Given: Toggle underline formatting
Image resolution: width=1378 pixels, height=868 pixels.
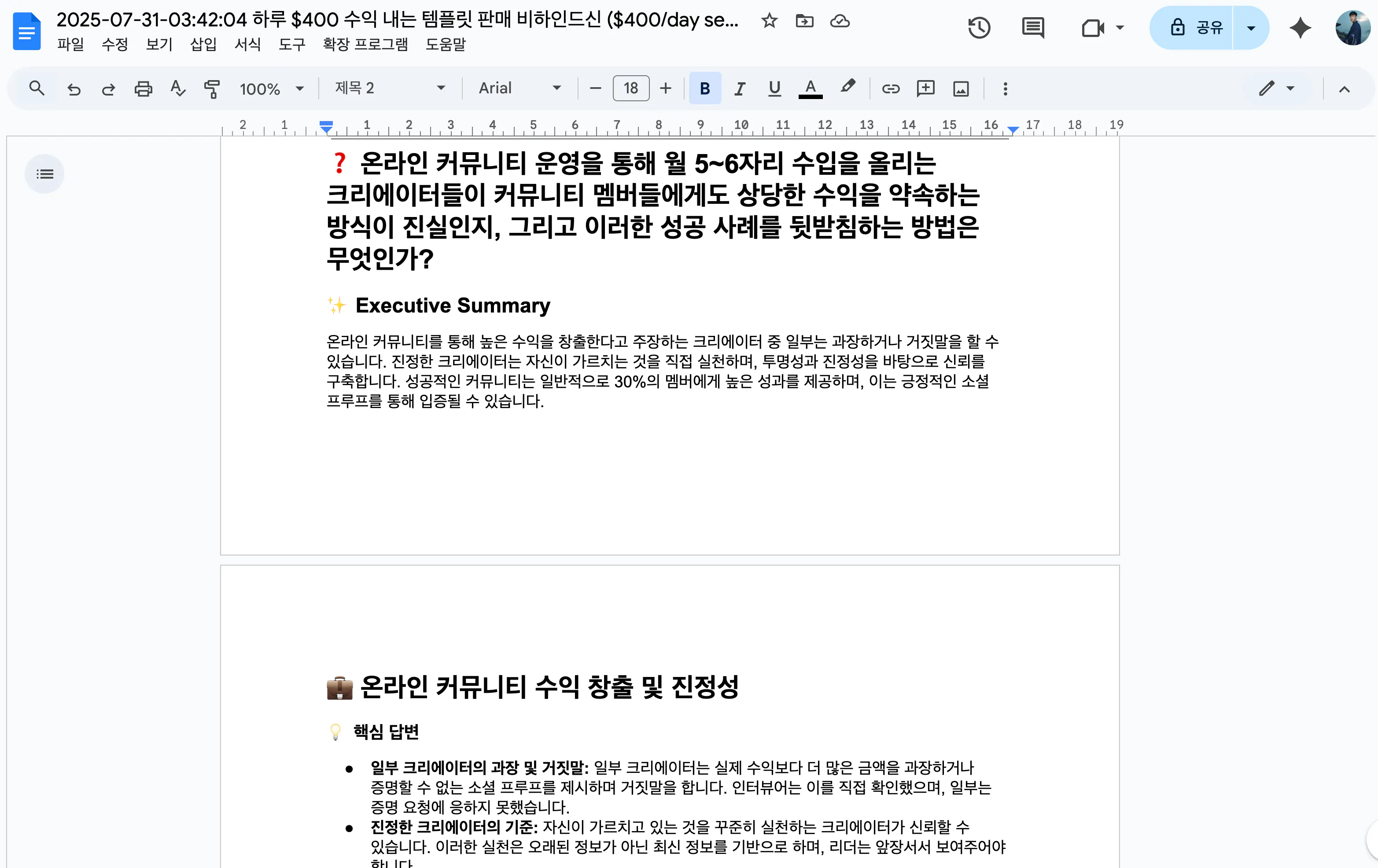Looking at the screenshot, I should tap(774, 88).
